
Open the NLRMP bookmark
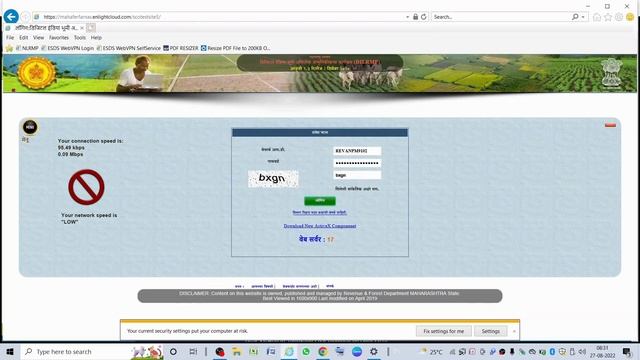[27, 48]
